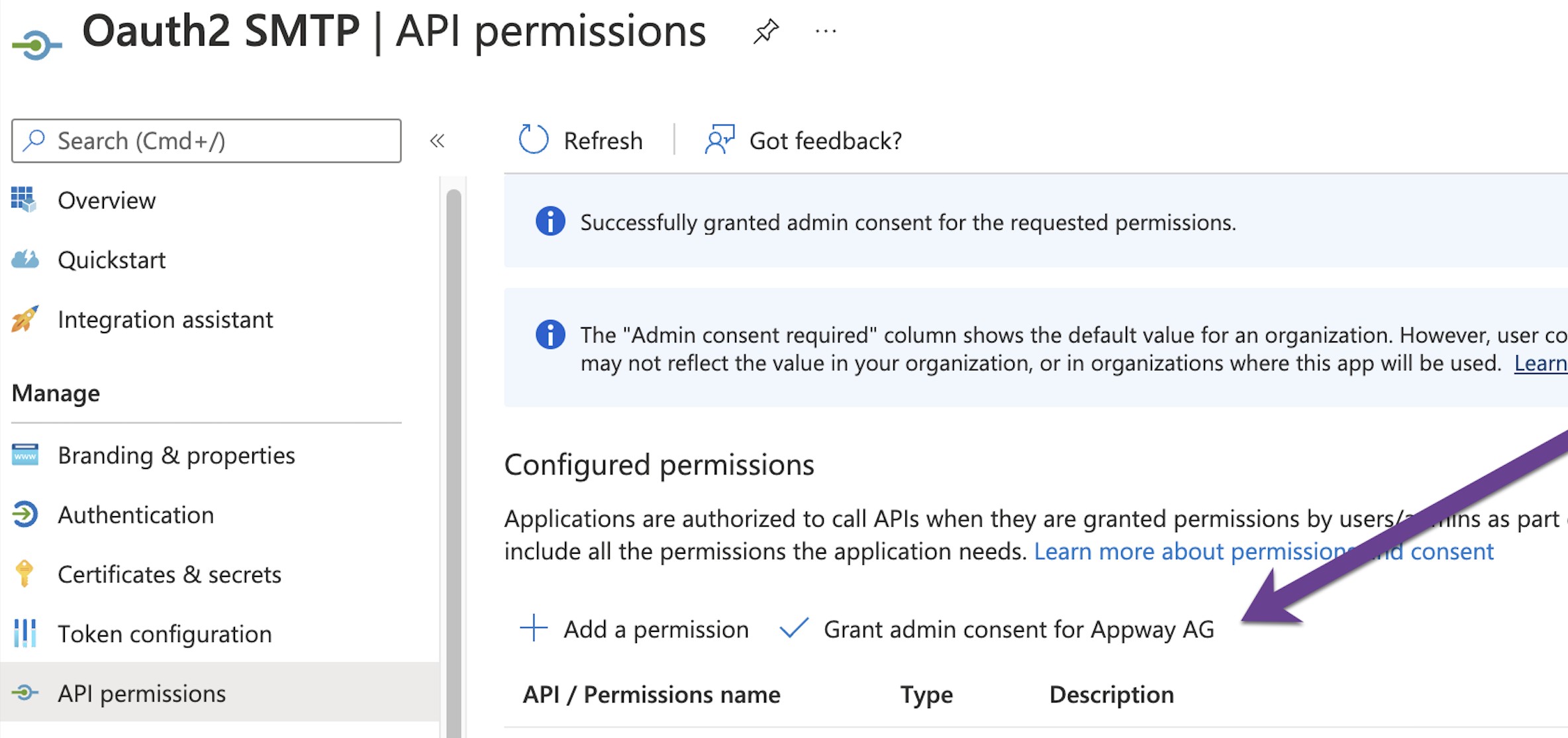Click the Overview grid icon
The width and height of the screenshot is (1568, 738).
24,199
